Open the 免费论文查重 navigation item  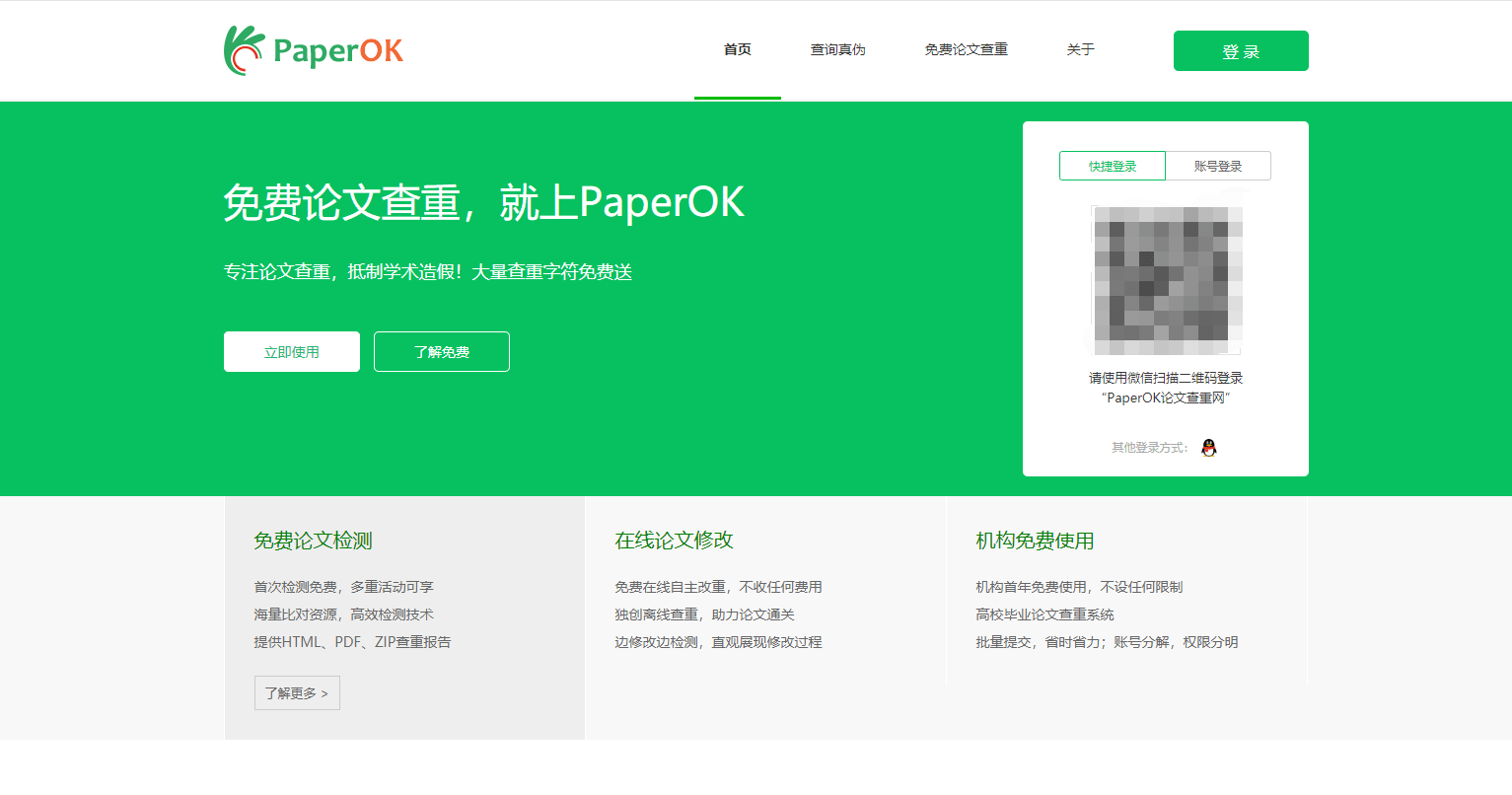click(967, 49)
